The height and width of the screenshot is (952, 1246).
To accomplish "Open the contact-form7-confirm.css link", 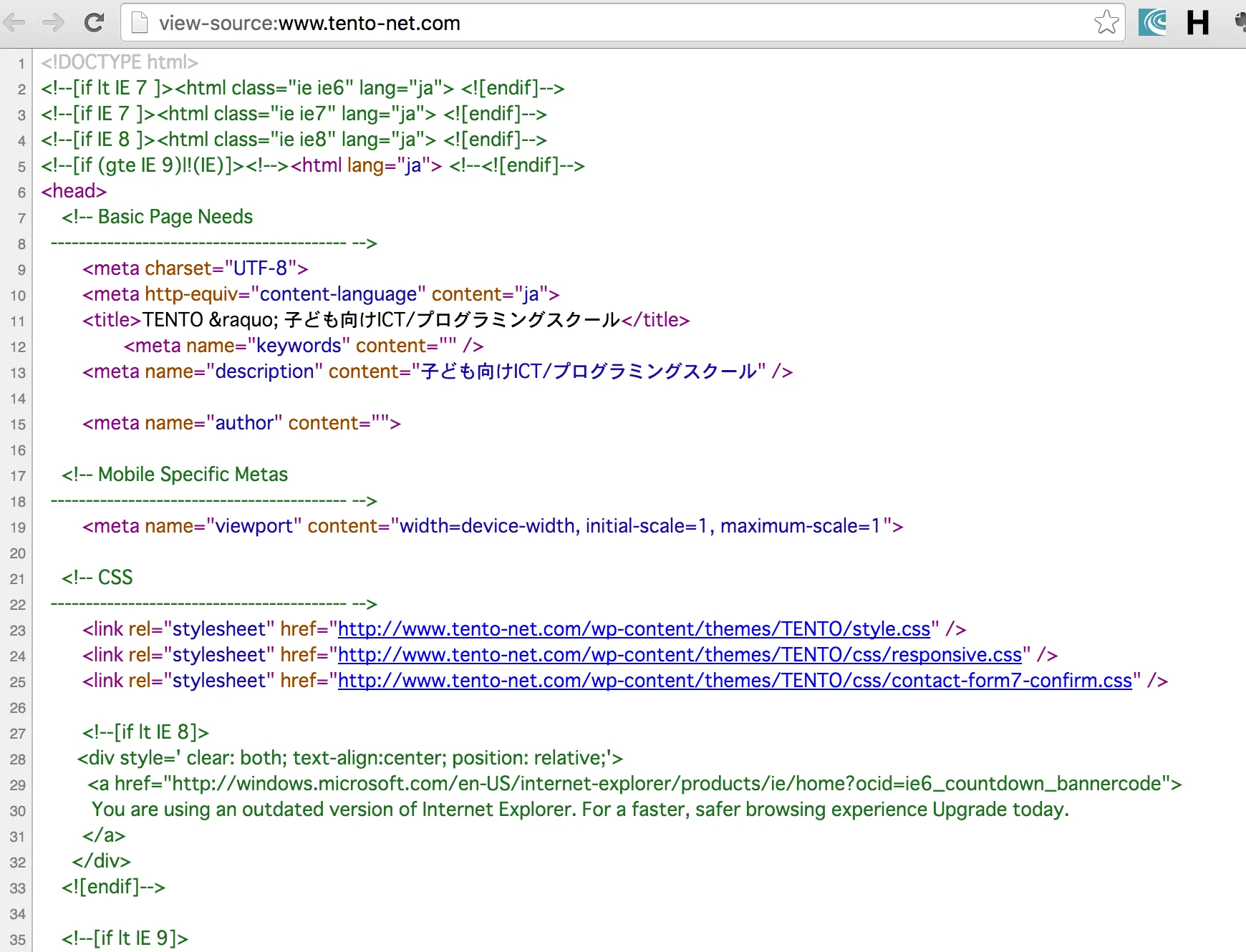I will [735, 681].
